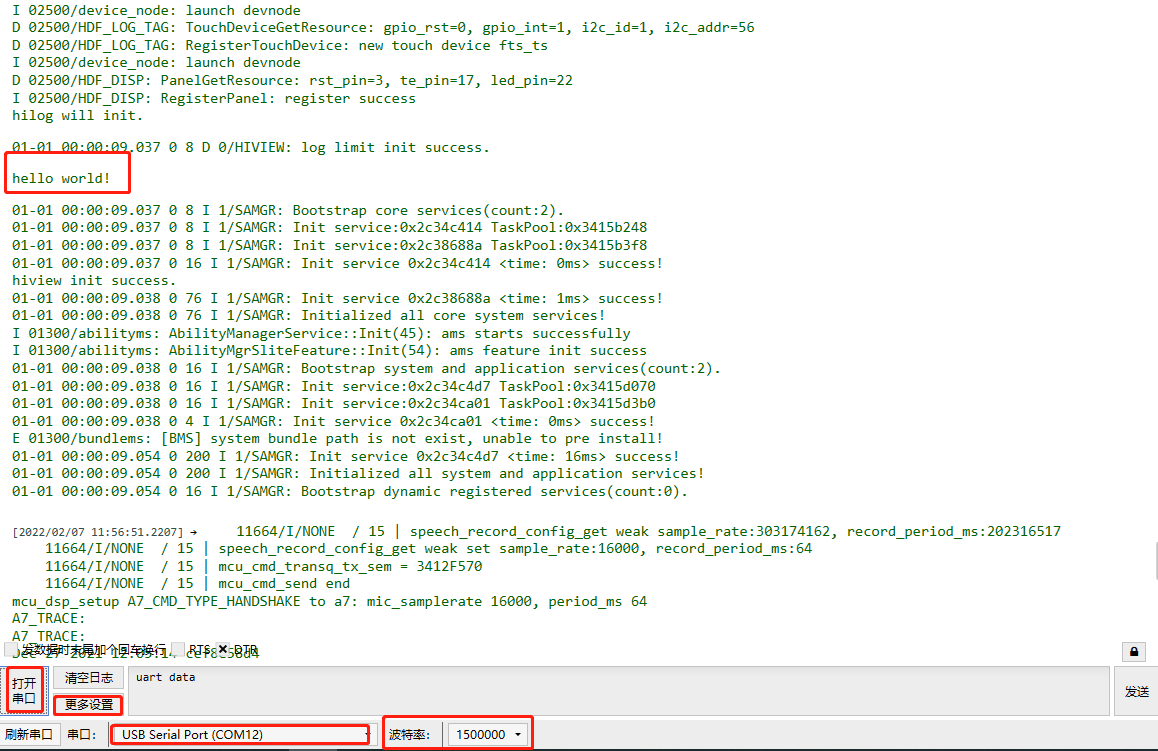Click 'Bootstrap system and application services(count:2).' line

tap(366, 368)
